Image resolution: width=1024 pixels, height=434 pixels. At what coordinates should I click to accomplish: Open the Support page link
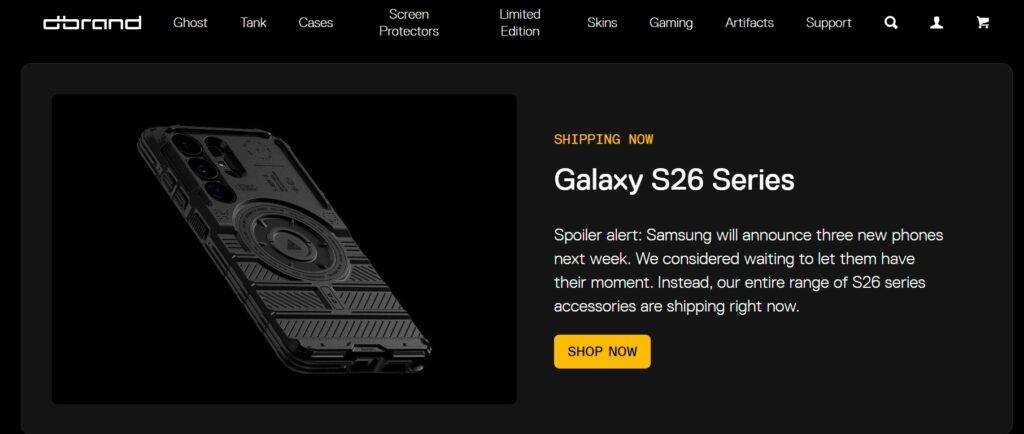[x=829, y=22]
